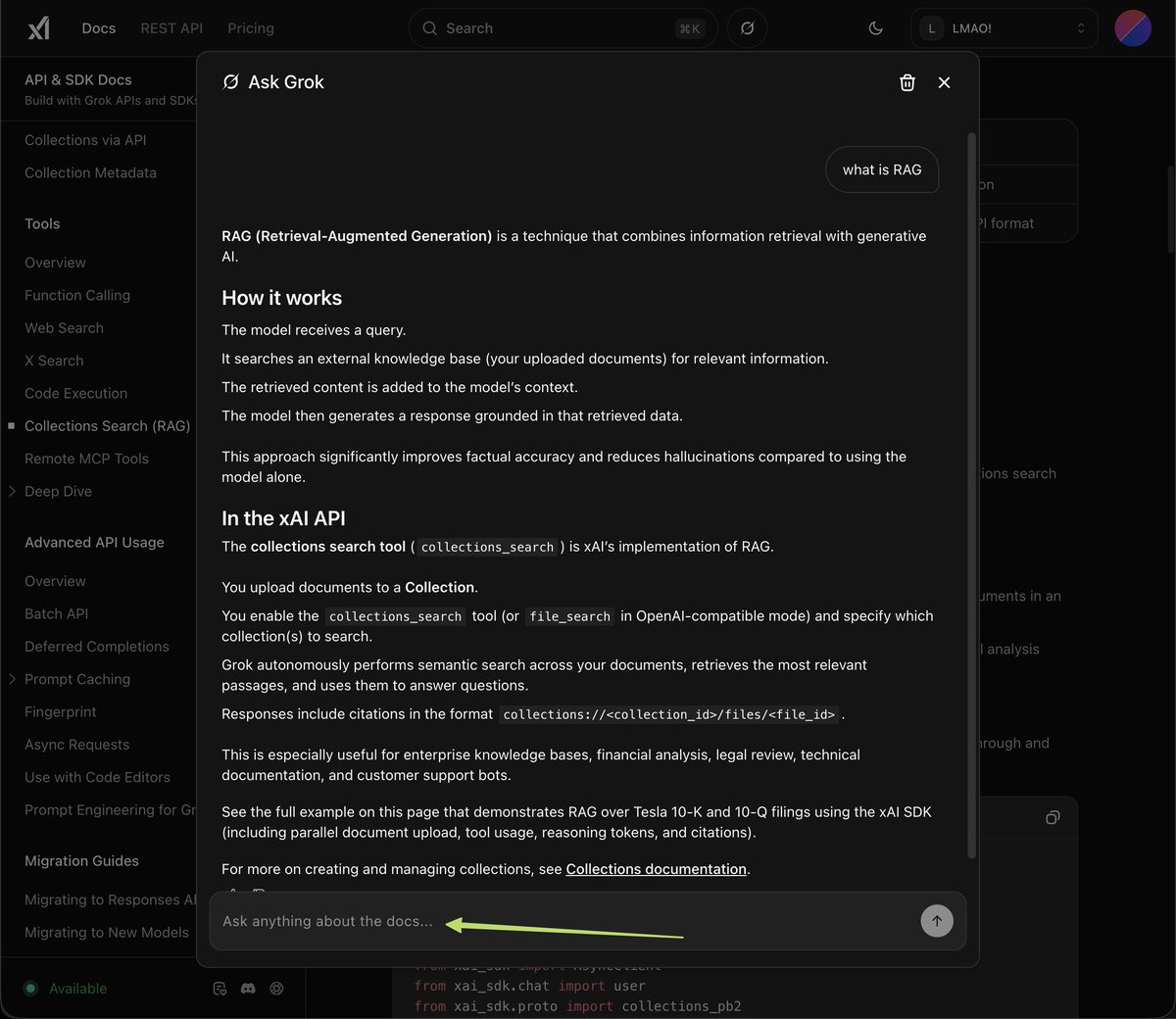The image size is (1176, 1019).
Task: Select Collections Search (RAG) in sidebar
Action: tap(107, 426)
